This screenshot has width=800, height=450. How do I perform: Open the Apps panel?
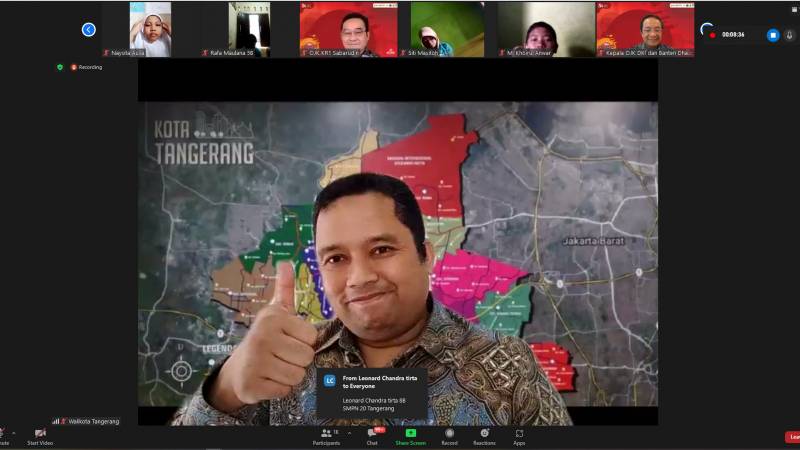pos(519,435)
